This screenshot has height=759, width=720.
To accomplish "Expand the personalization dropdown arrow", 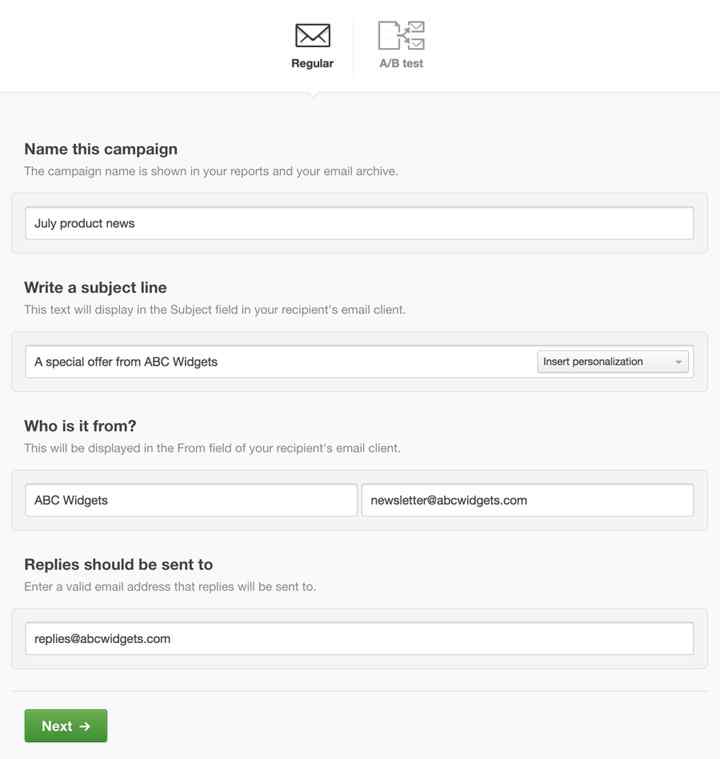I will [678, 362].
